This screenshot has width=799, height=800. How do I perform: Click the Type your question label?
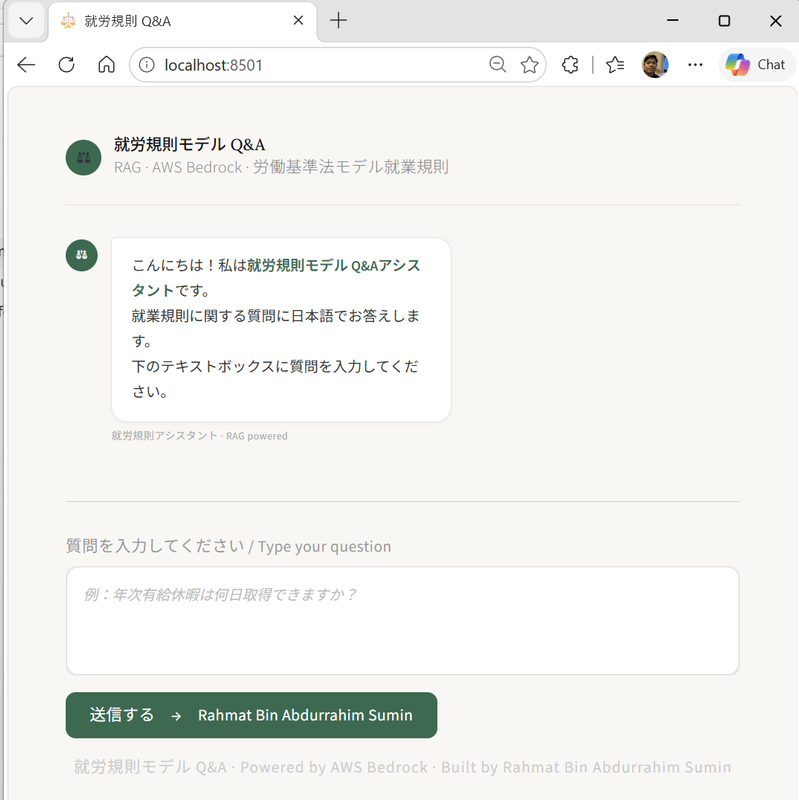229,546
